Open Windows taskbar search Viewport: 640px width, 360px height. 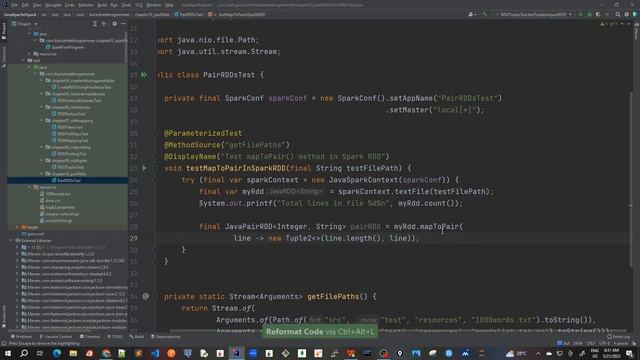[x=24, y=353]
